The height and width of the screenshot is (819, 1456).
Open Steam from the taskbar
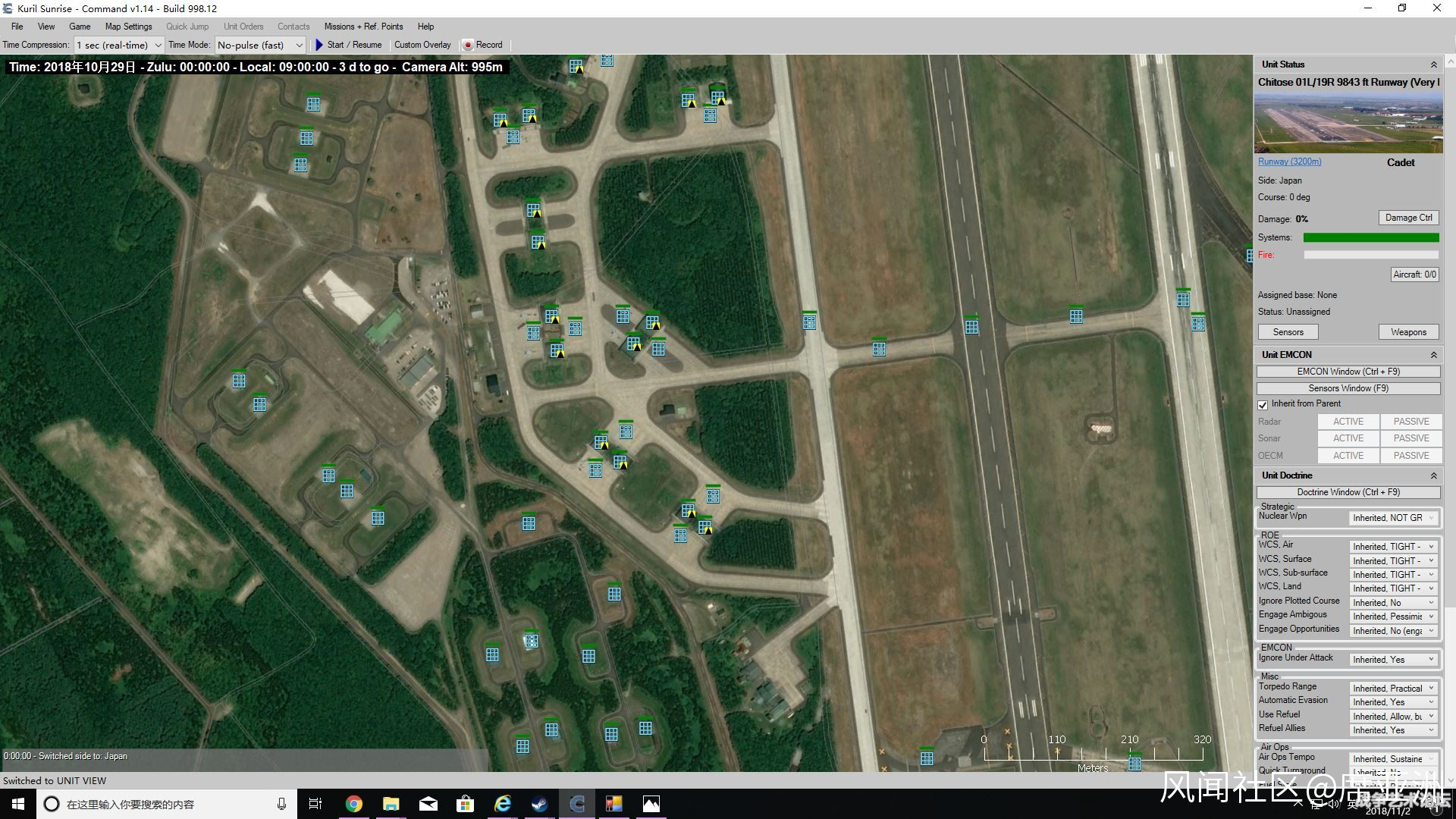coord(539,804)
